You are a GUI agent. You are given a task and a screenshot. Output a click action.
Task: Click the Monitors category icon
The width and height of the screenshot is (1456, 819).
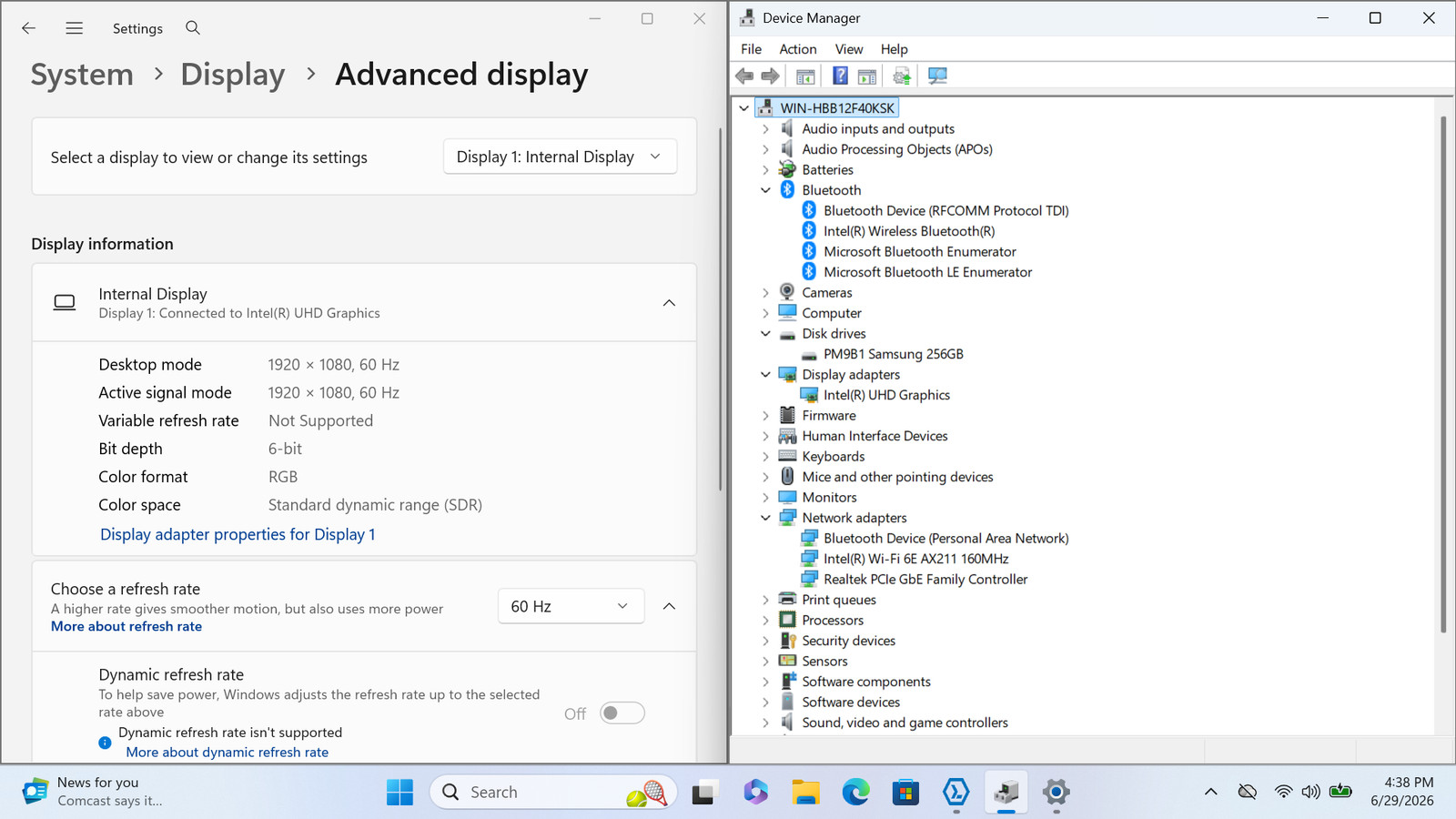[787, 497]
